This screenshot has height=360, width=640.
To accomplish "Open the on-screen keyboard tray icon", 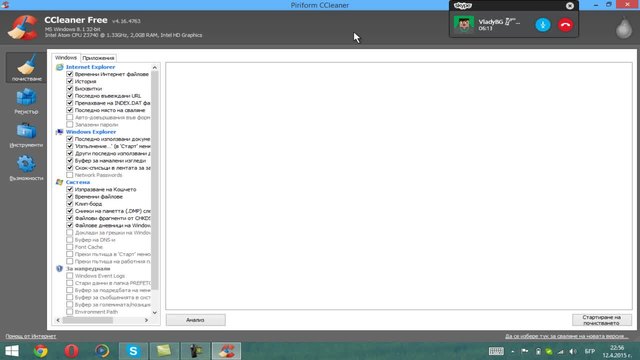I will [x=496, y=351].
